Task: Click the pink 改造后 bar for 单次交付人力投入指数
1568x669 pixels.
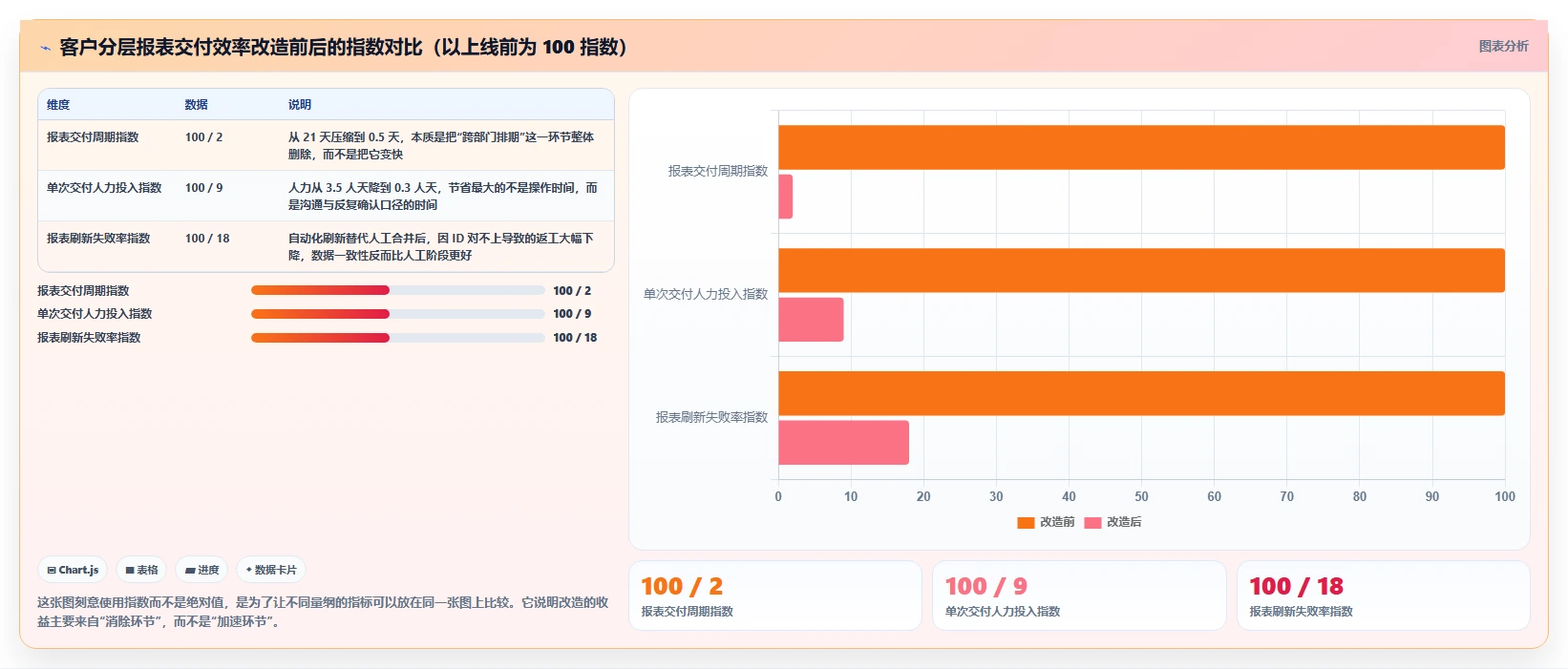Action: point(811,320)
